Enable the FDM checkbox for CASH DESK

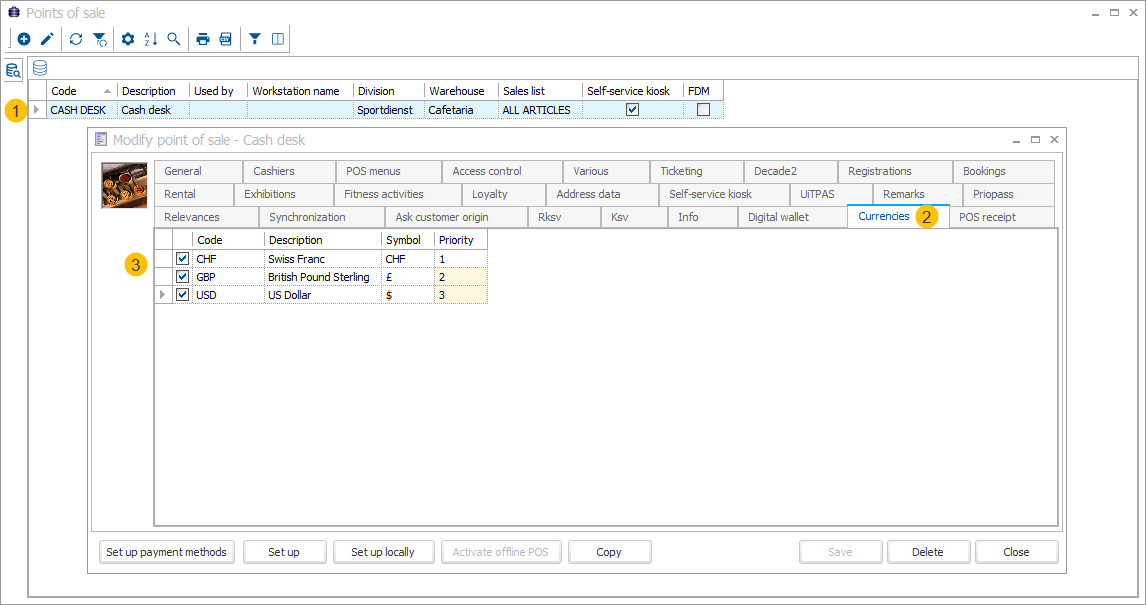(703, 110)
